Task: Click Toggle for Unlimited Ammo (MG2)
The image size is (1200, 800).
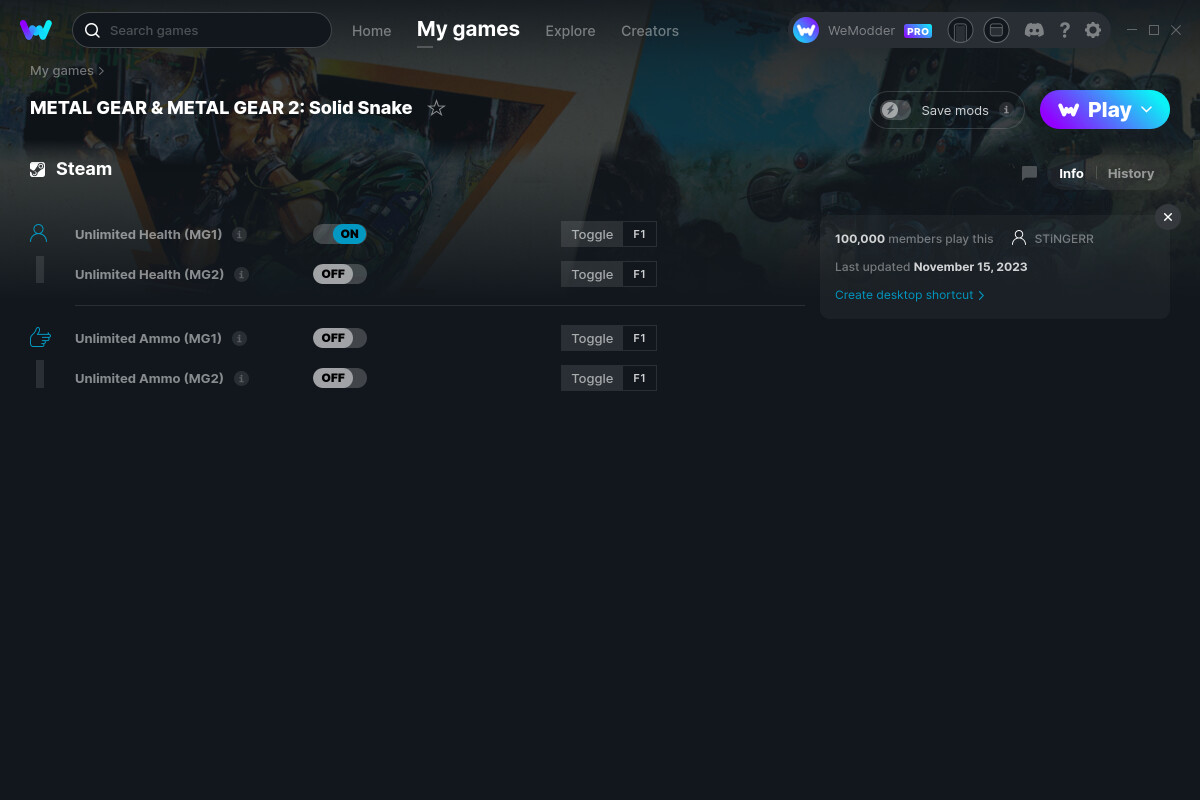Action: coord(592,378)
